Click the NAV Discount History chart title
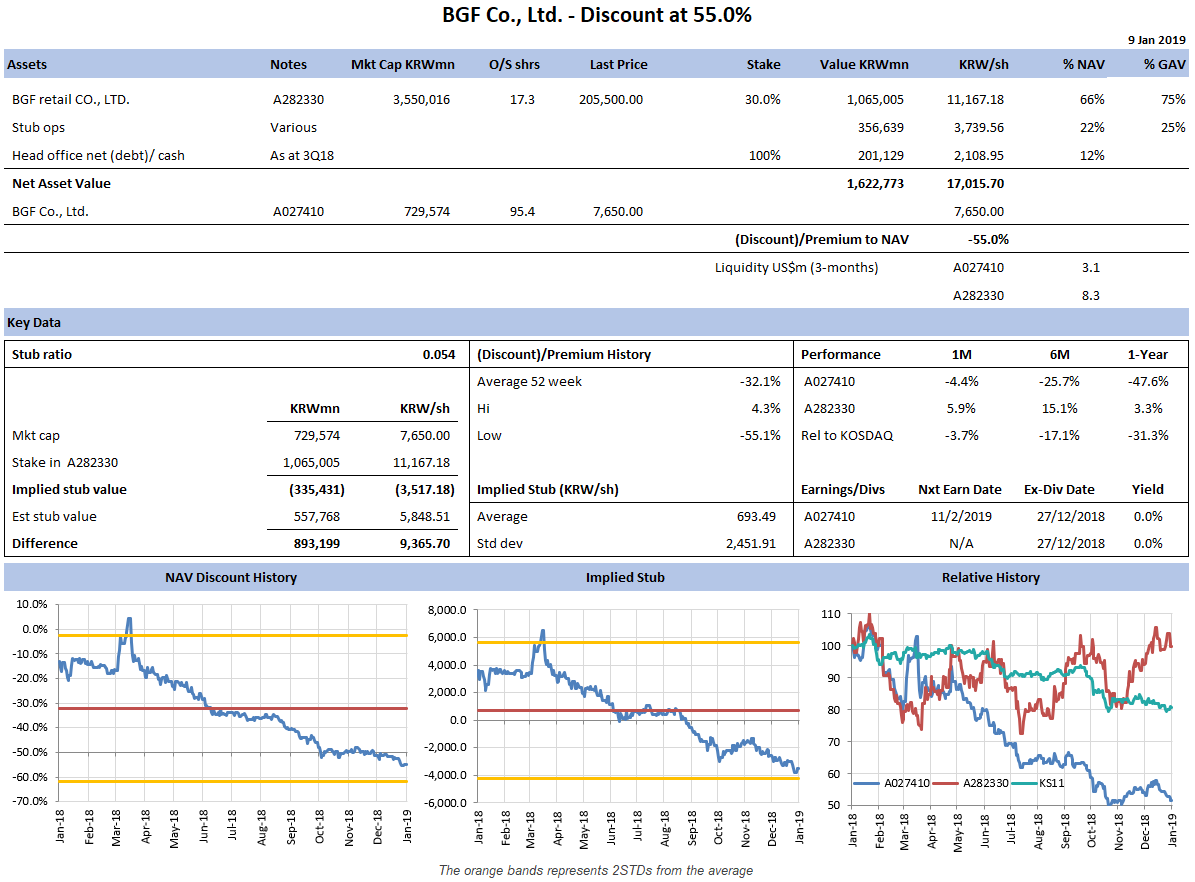 tap(230, 578)
